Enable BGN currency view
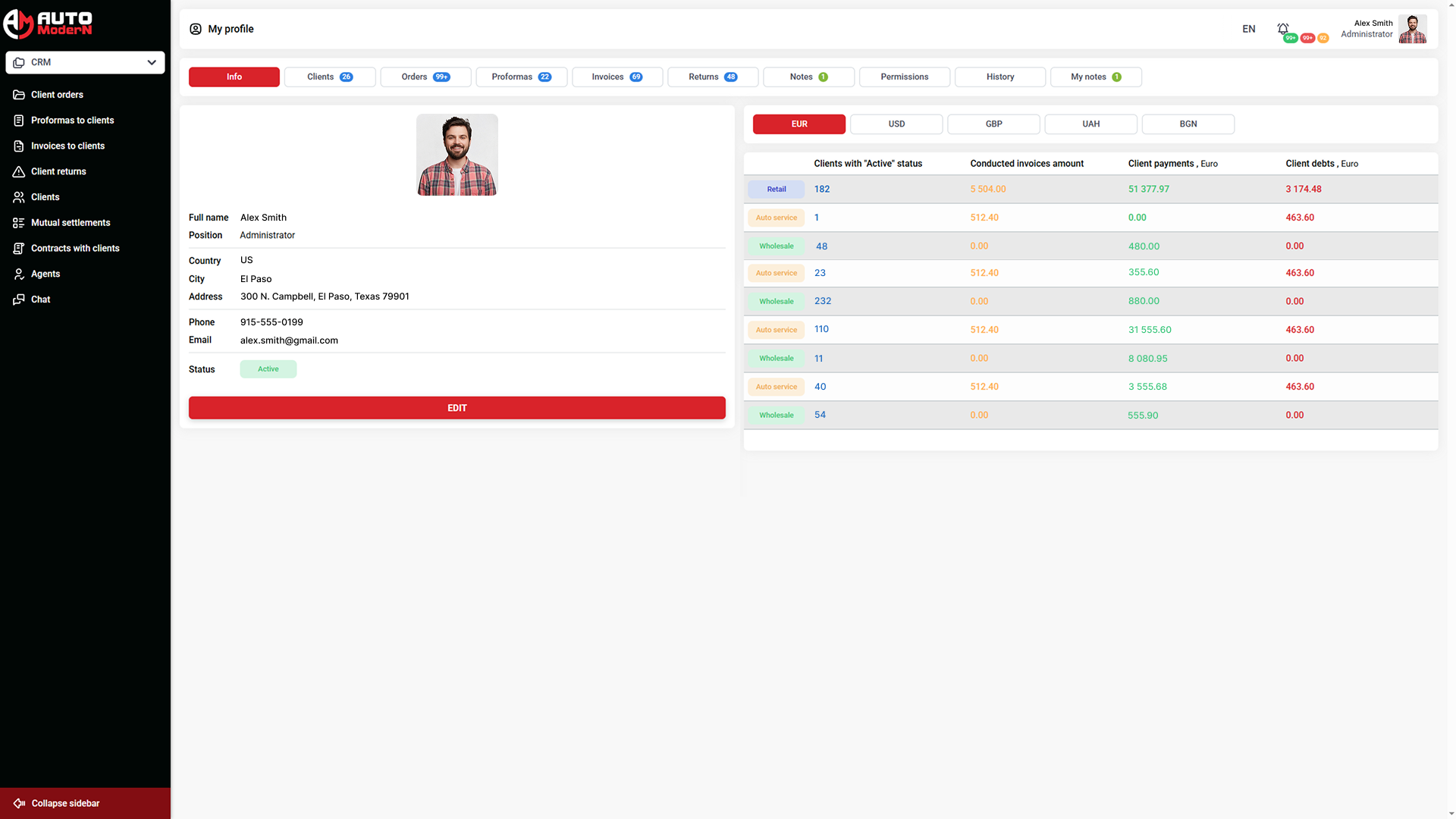The image size is (1456, 819). pyautogui.click(x=1188, y=124)
